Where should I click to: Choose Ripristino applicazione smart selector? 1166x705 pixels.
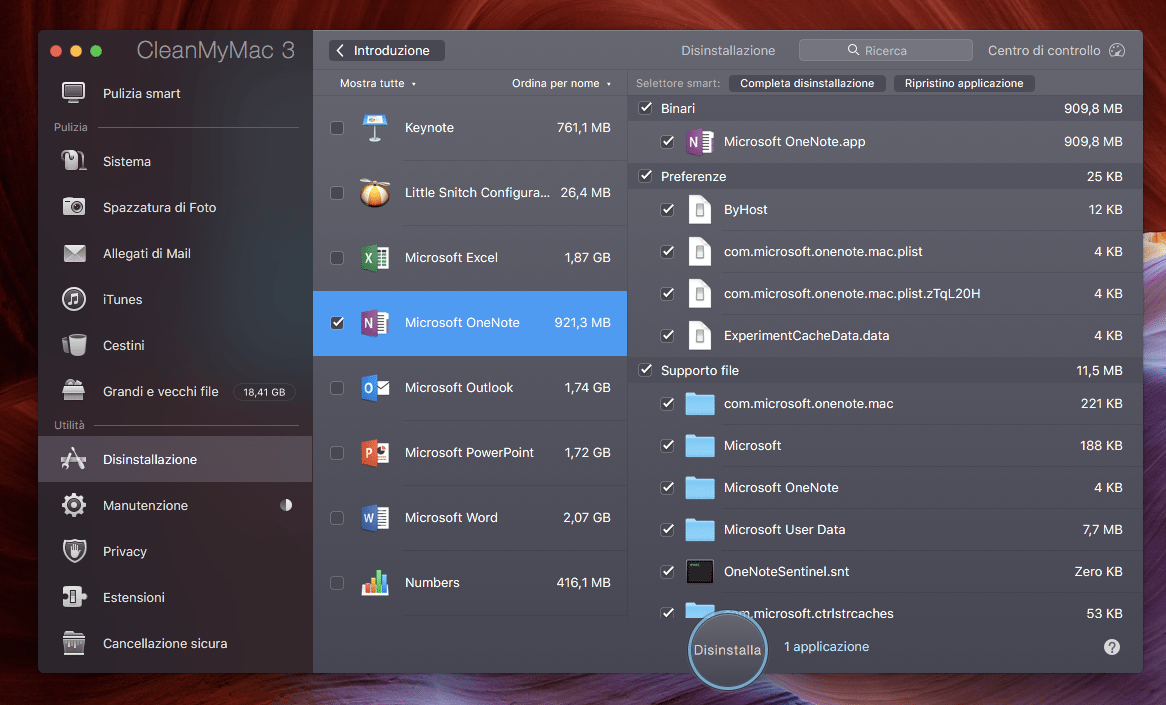[x=963, y=84]
